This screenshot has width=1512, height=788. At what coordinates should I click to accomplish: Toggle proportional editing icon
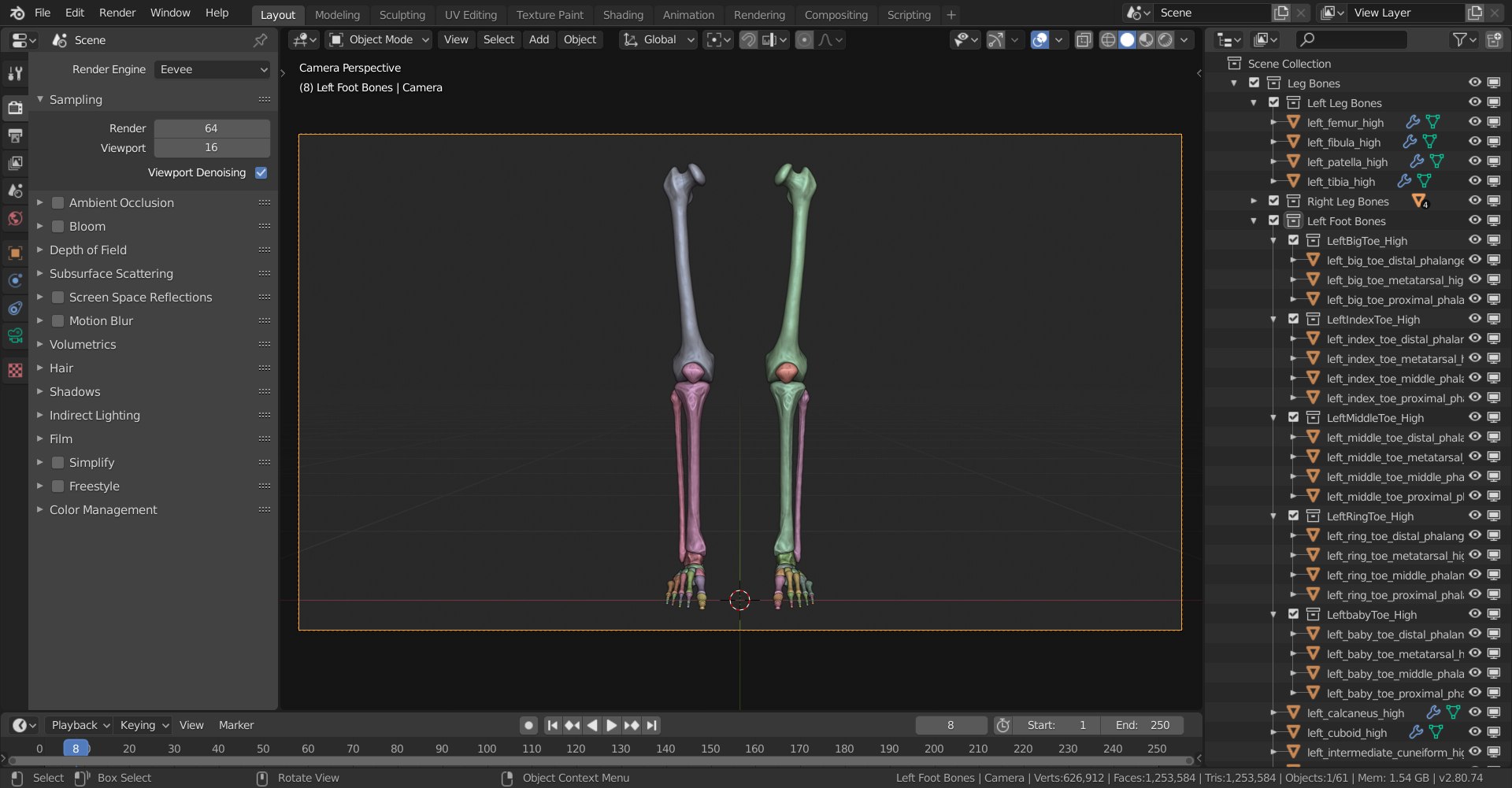coord(804,39)
